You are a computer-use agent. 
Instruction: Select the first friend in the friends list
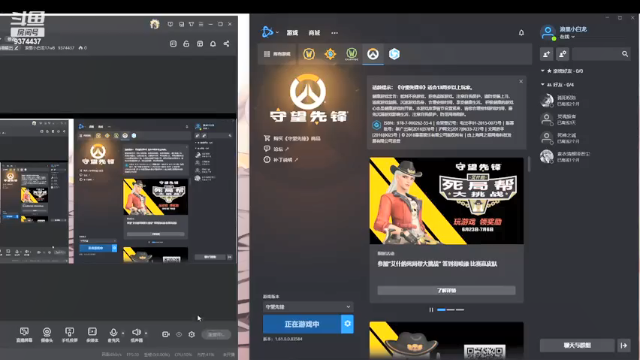[x=584, y=100]
